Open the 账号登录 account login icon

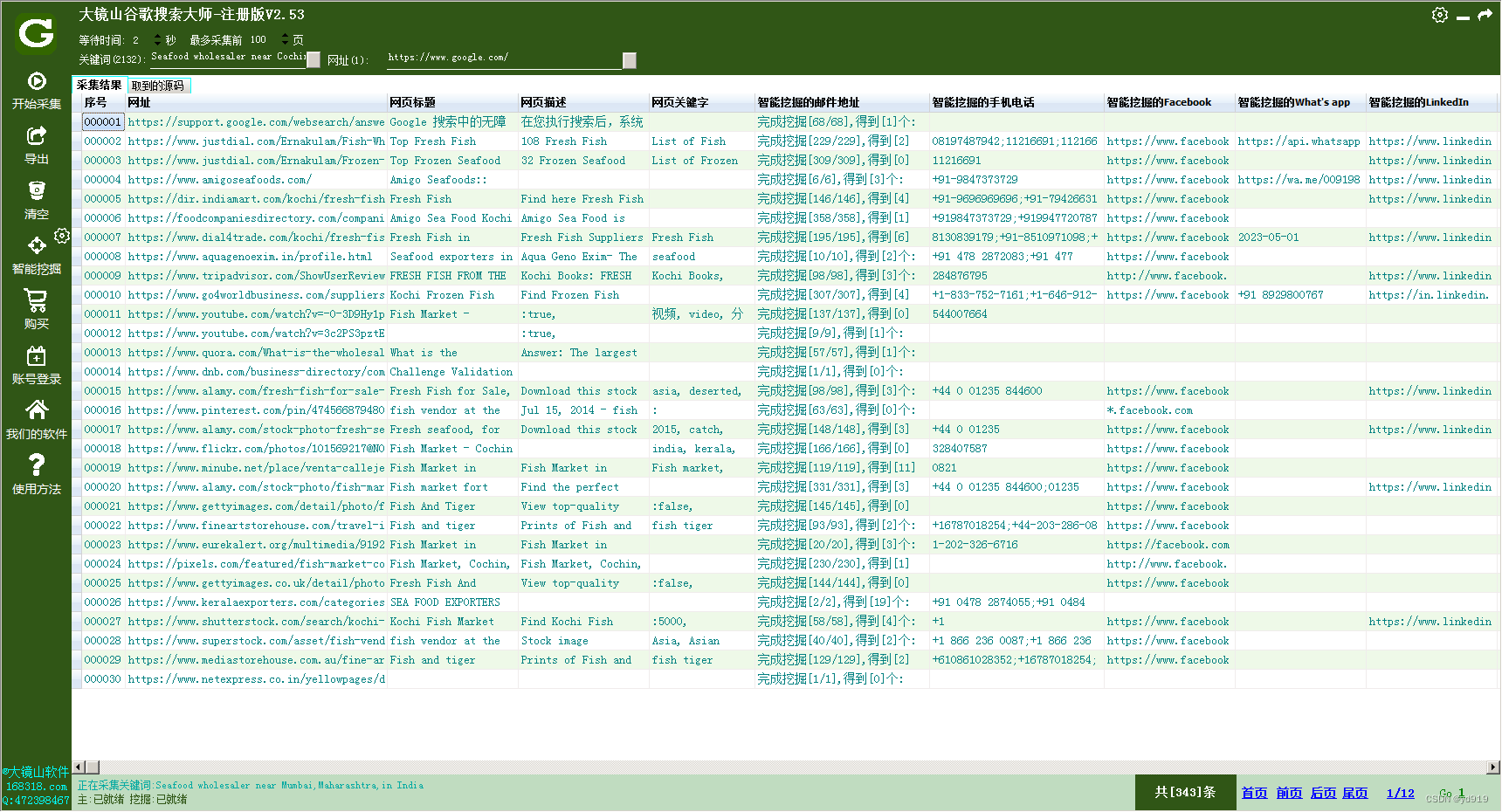click(x=37, y=355)
